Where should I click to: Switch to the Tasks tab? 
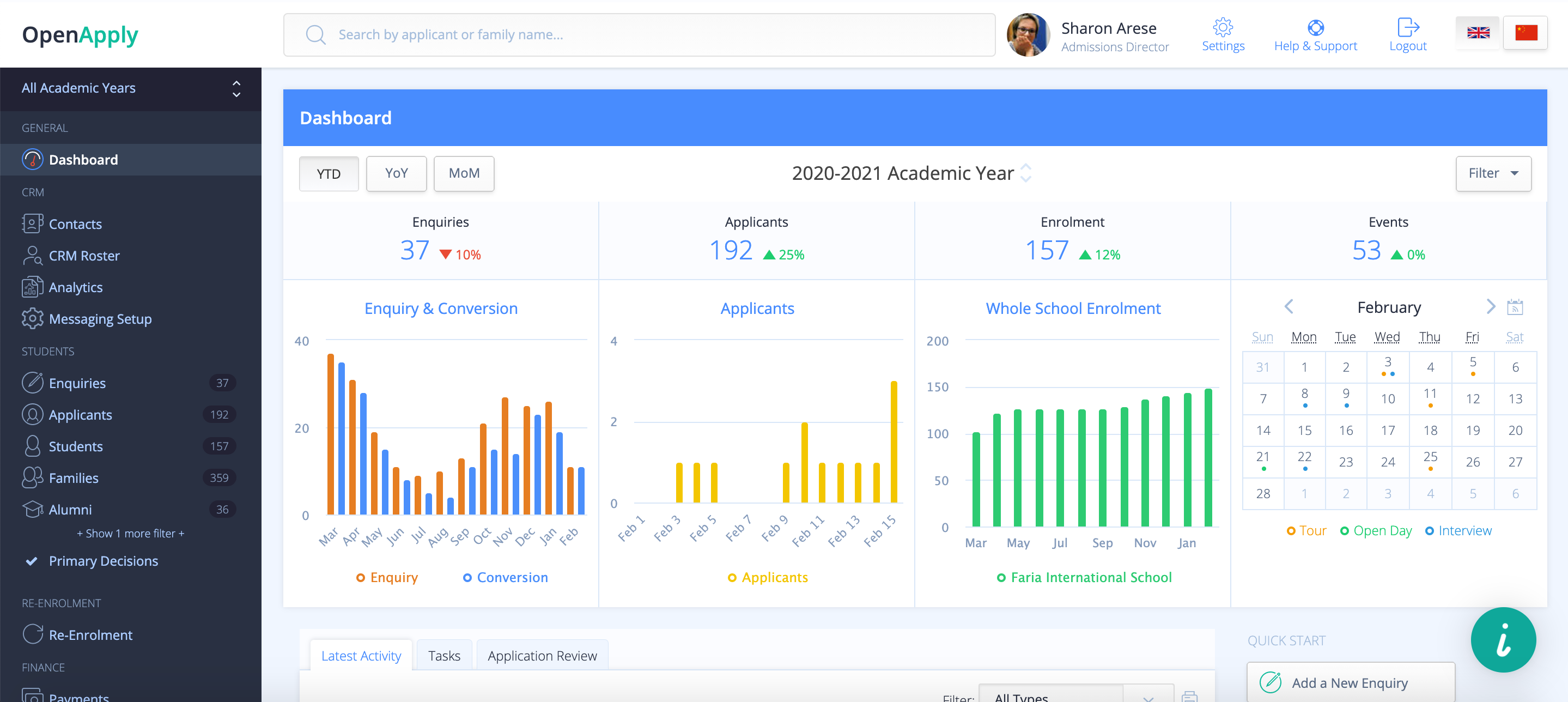pyautogui.click(x=443, y=656)
